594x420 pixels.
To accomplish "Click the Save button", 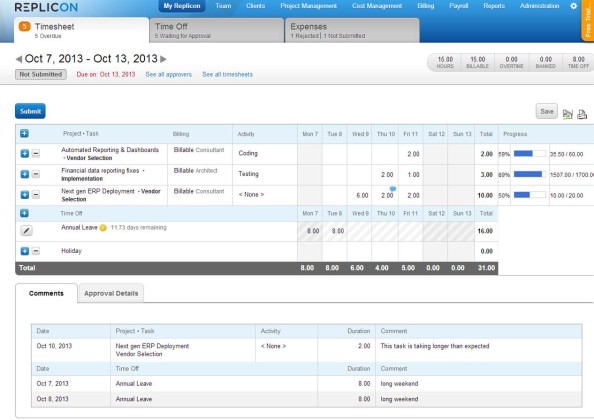I will click(x=547, y=111).
